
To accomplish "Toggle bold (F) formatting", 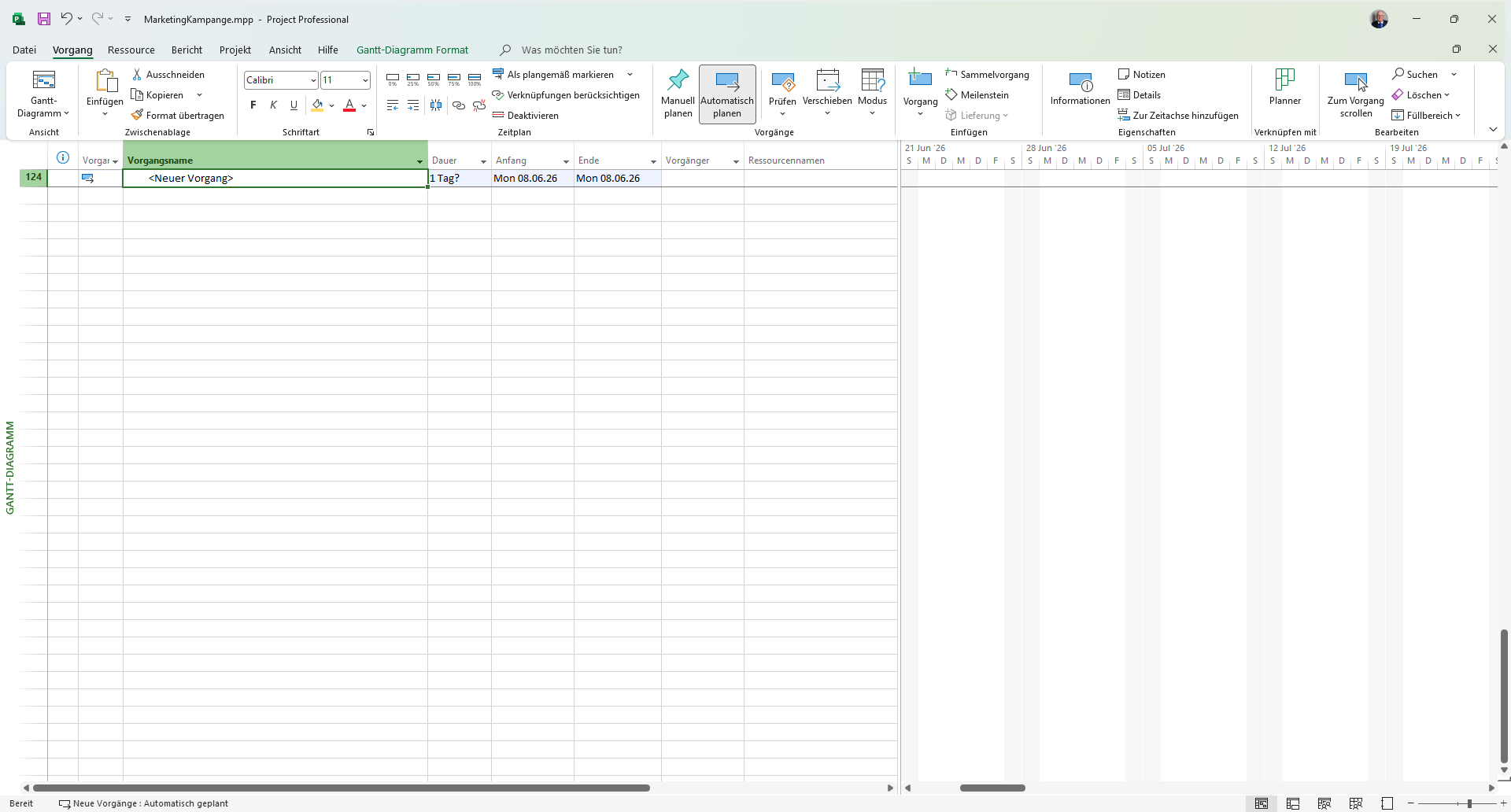I will (253, 105).
